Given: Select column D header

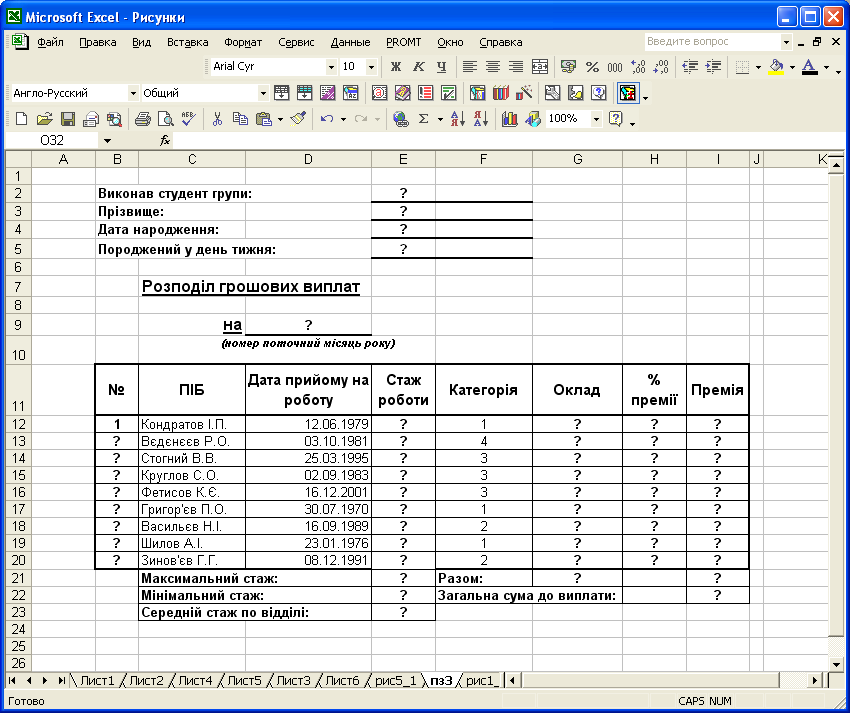Looking at the screenshot, I should pos(308,159).
